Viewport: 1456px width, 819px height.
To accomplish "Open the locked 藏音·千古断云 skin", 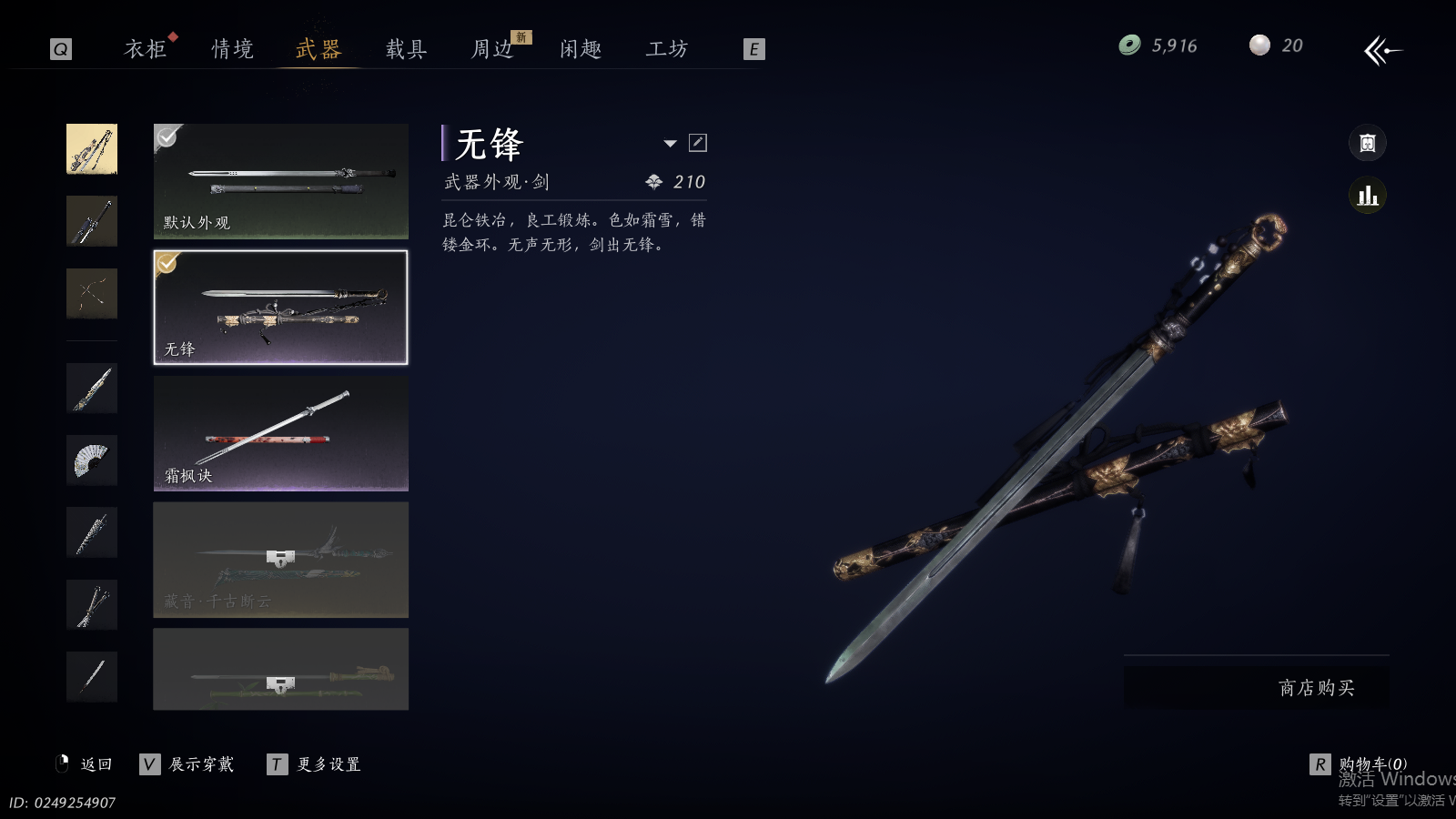I will pyautogui.click(x=281, y=560).
